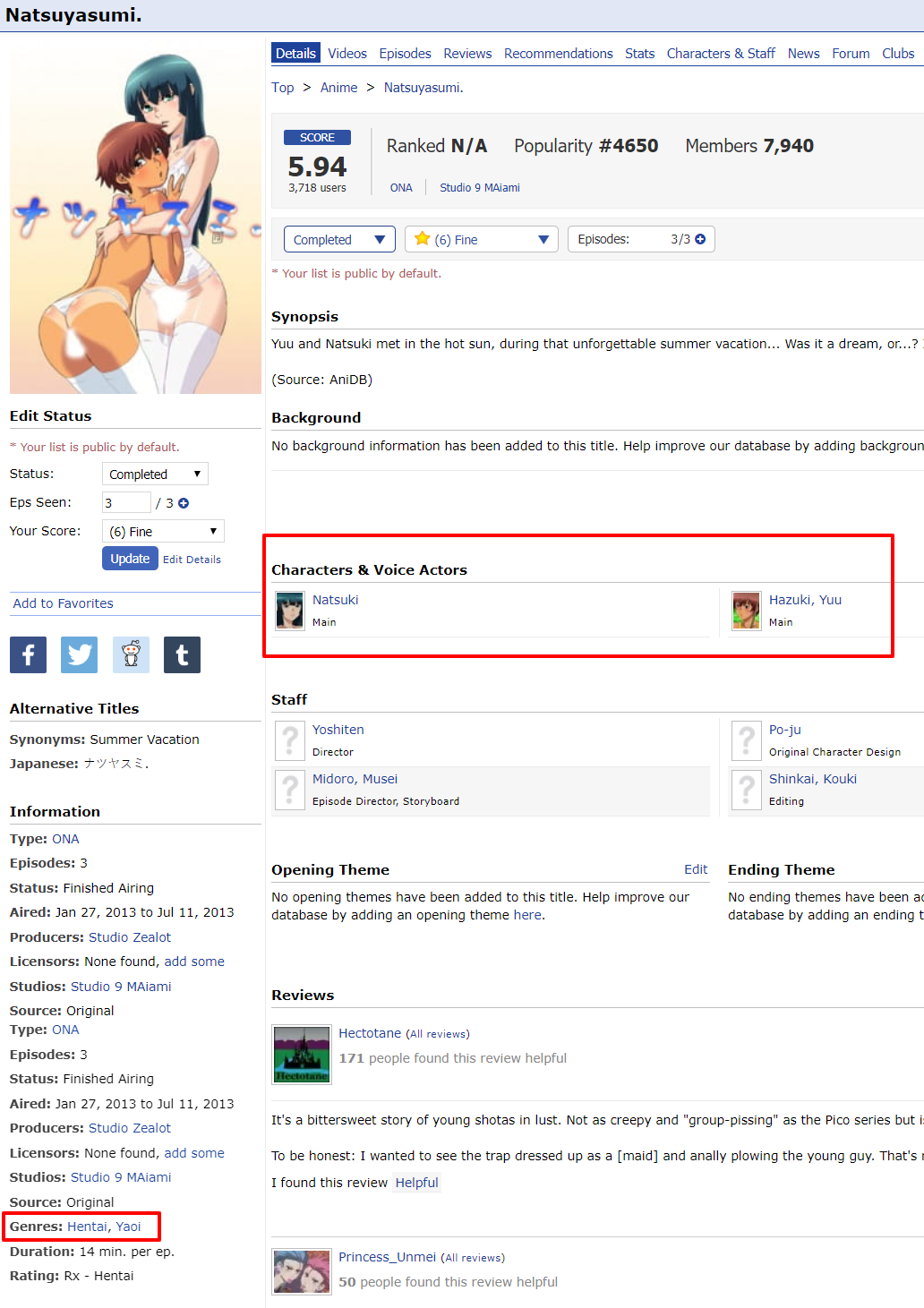Expand the Your Score dropdown in sidebar
924x1308 pixels.
(x=162, y=531)
